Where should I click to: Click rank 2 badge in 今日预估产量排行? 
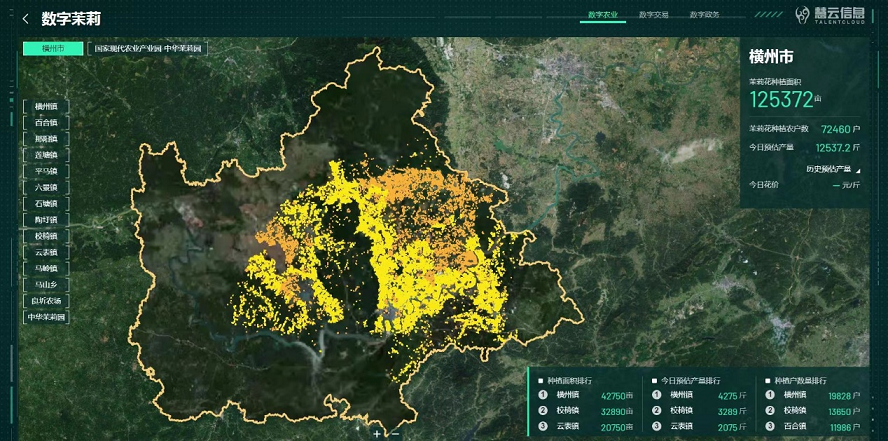point(655,411)
